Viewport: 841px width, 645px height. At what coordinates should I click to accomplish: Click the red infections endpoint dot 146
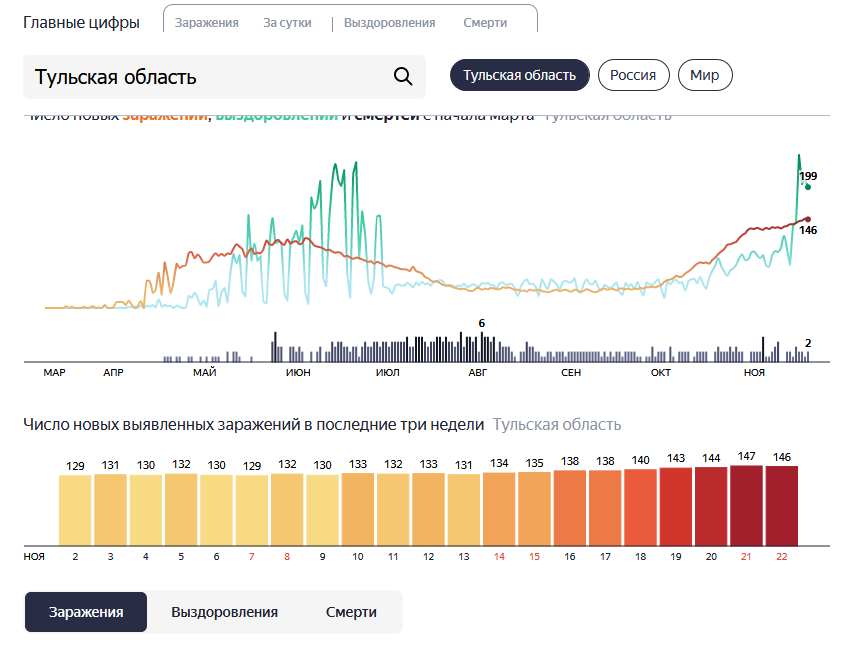coord(808,219)
